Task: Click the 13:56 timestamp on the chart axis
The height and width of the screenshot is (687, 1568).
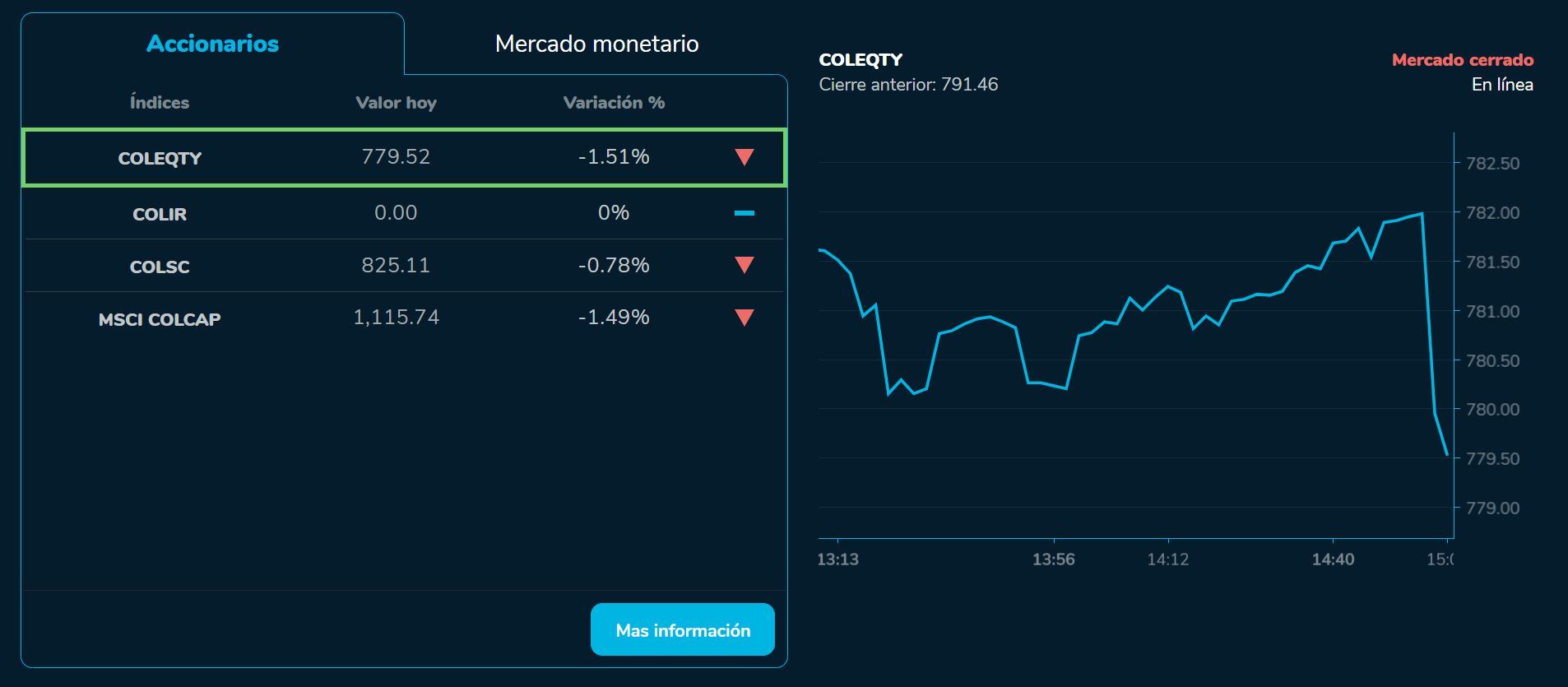Action: 1055,559
